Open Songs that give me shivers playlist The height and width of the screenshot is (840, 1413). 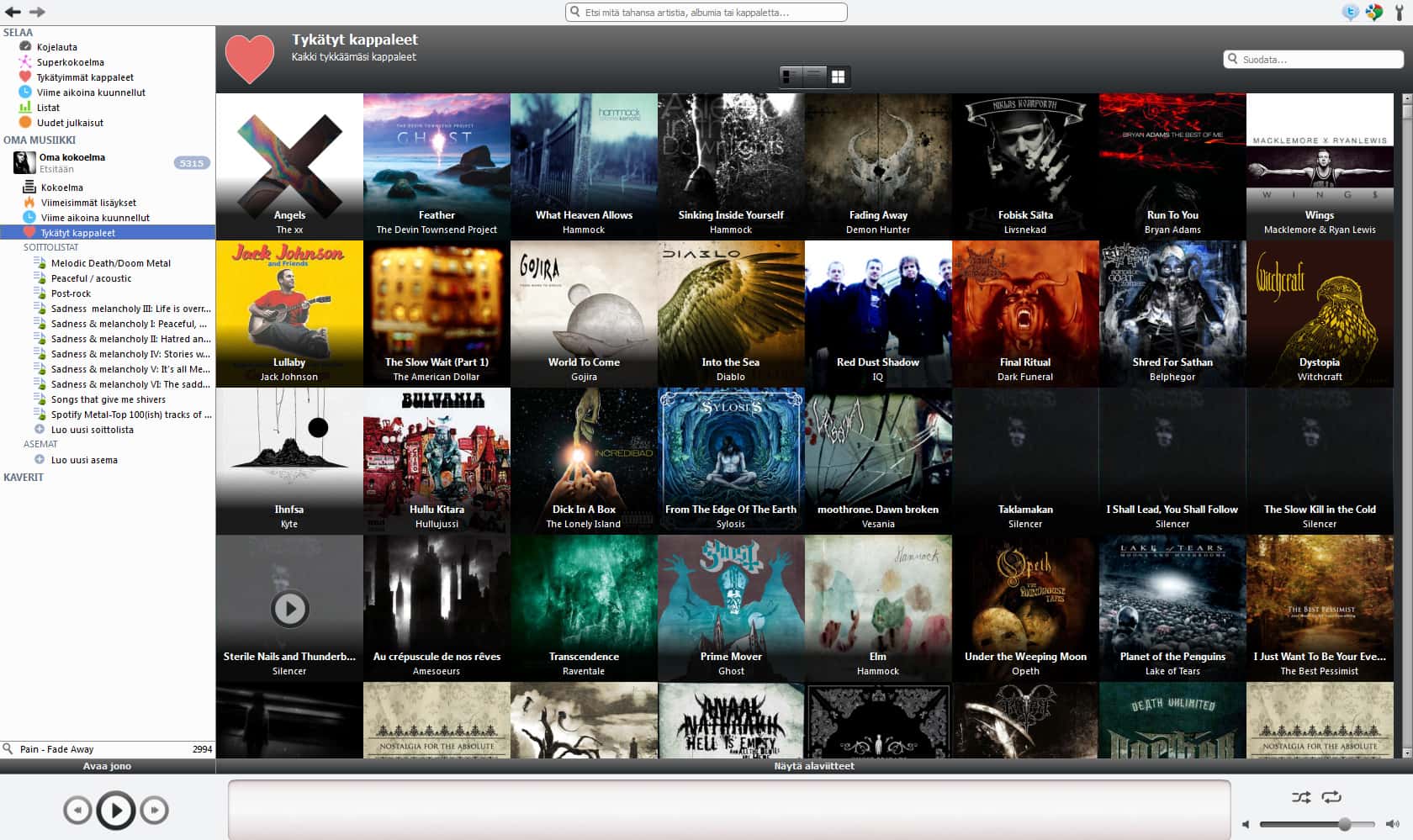108,399
